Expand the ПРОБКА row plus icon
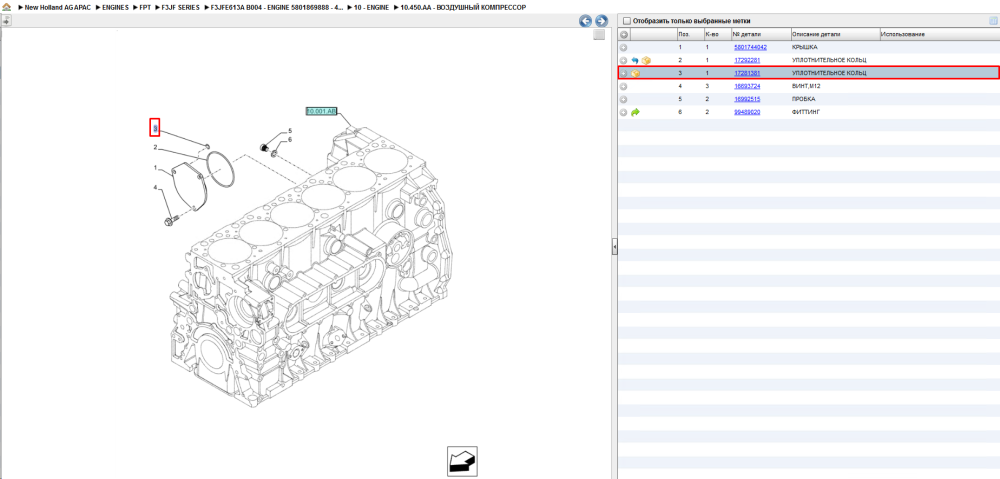The width and height of the screenshot is (1000, 479). tap(624, 99)
